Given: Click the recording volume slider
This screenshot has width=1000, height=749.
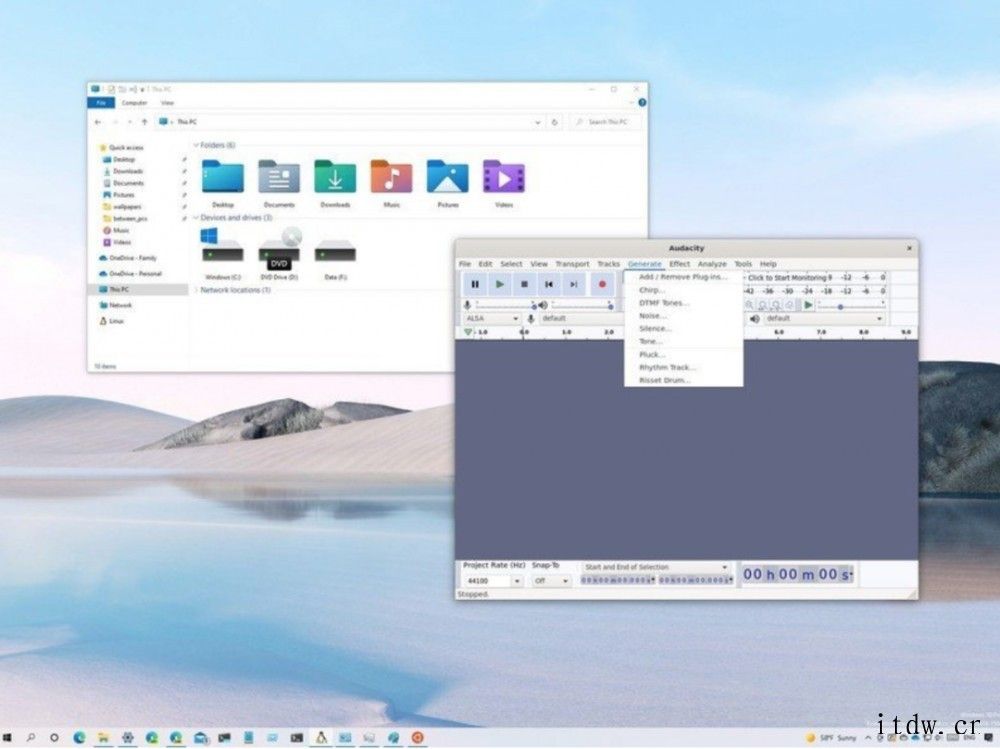Looking at the screenshot, I should (x=505, y=306).
